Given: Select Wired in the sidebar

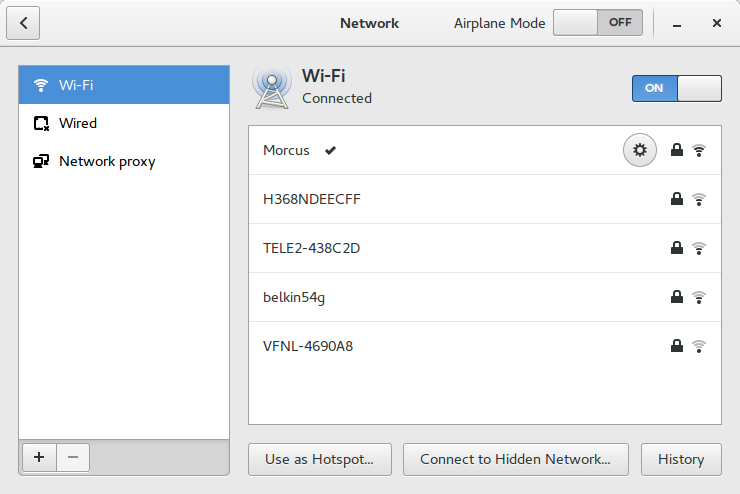Looking at the screenshot, I should (124, 123).
